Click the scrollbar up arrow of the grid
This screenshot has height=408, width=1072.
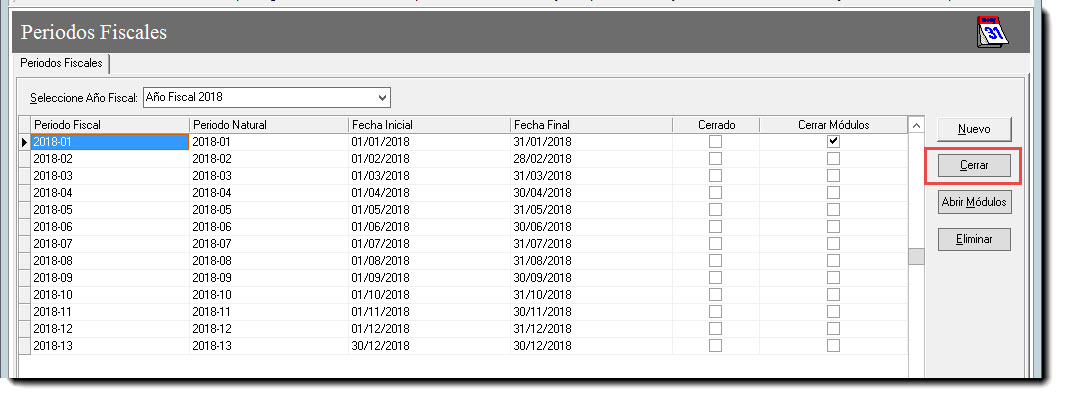pos(916,125)
